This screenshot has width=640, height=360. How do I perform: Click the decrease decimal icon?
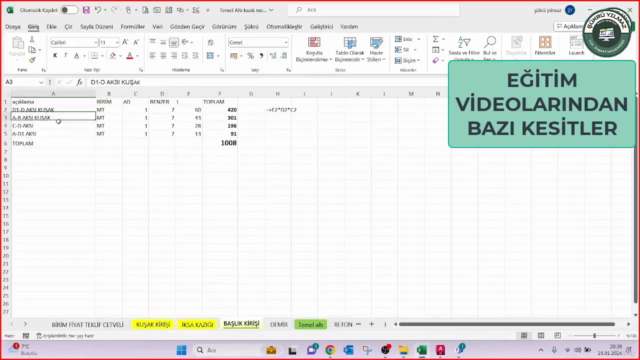pyautogui.click(x=284, y=56)
